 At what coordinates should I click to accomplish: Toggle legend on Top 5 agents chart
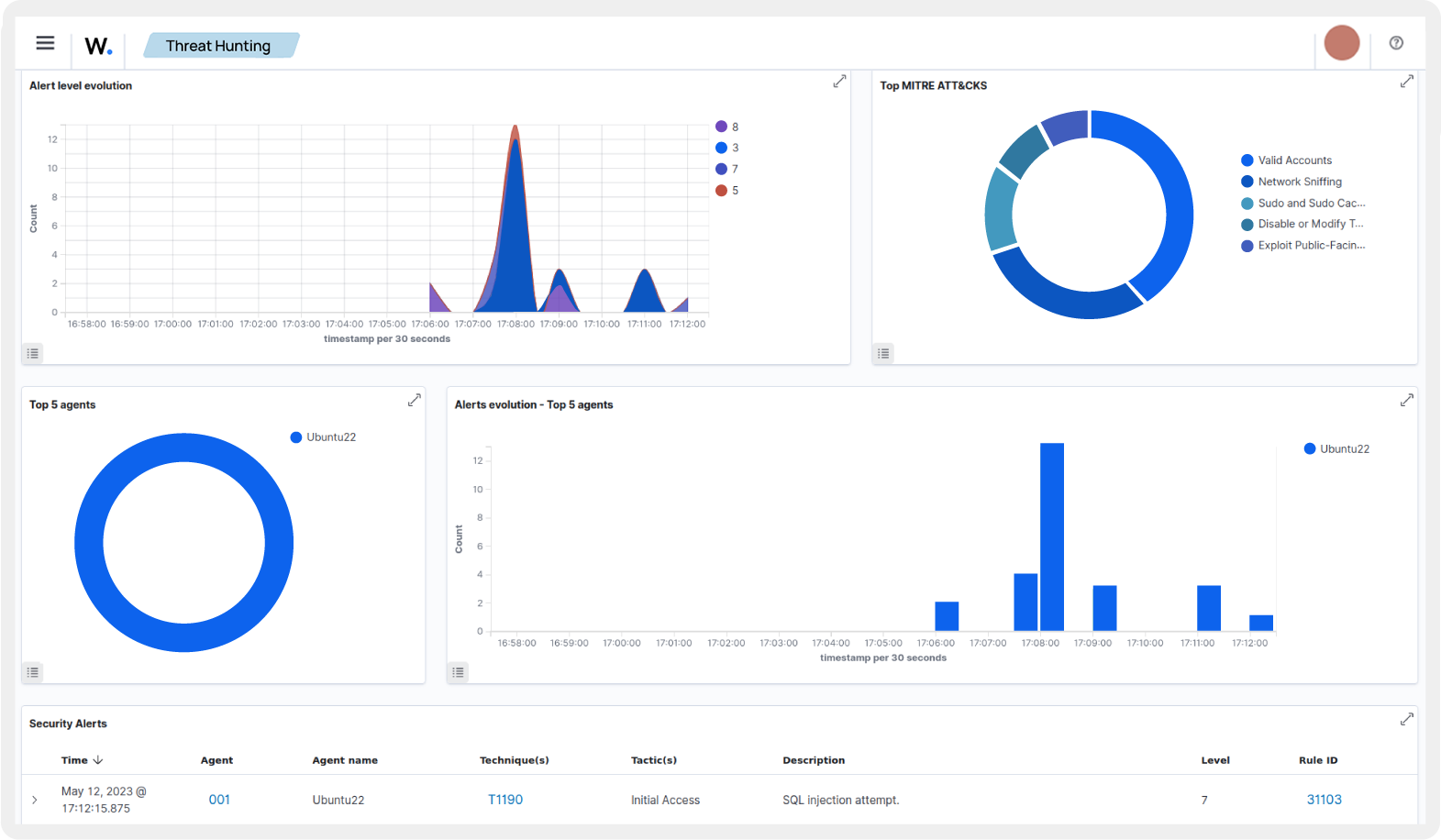[33, 672]
